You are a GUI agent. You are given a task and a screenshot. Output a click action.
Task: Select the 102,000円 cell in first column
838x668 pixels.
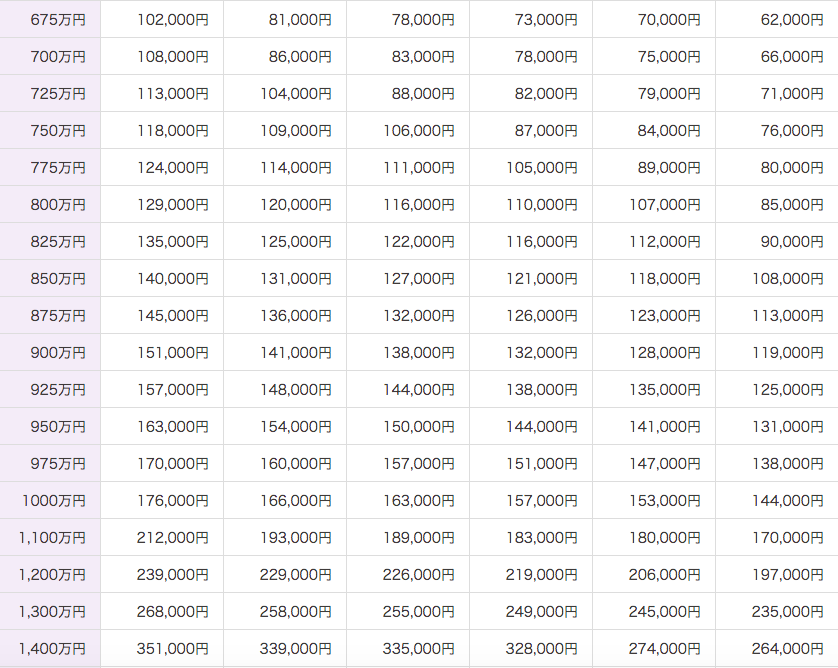point(162,19)
